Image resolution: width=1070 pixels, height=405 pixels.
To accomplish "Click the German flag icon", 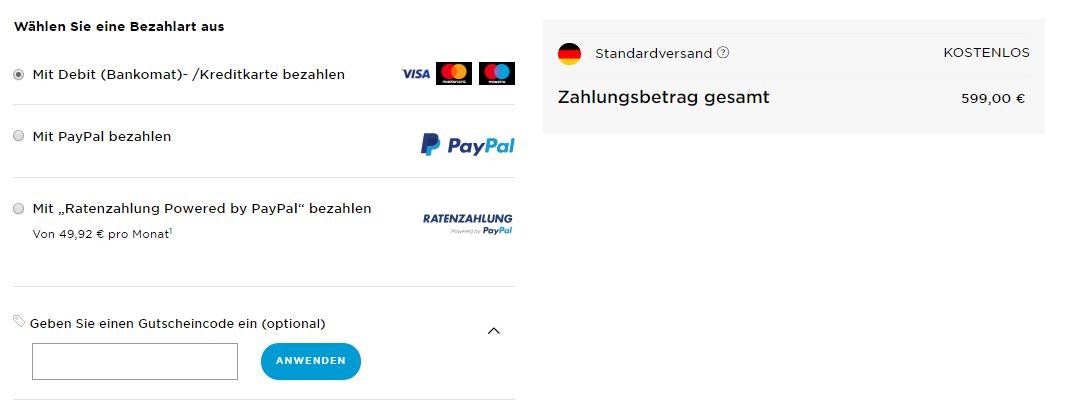I will [569, 53].
